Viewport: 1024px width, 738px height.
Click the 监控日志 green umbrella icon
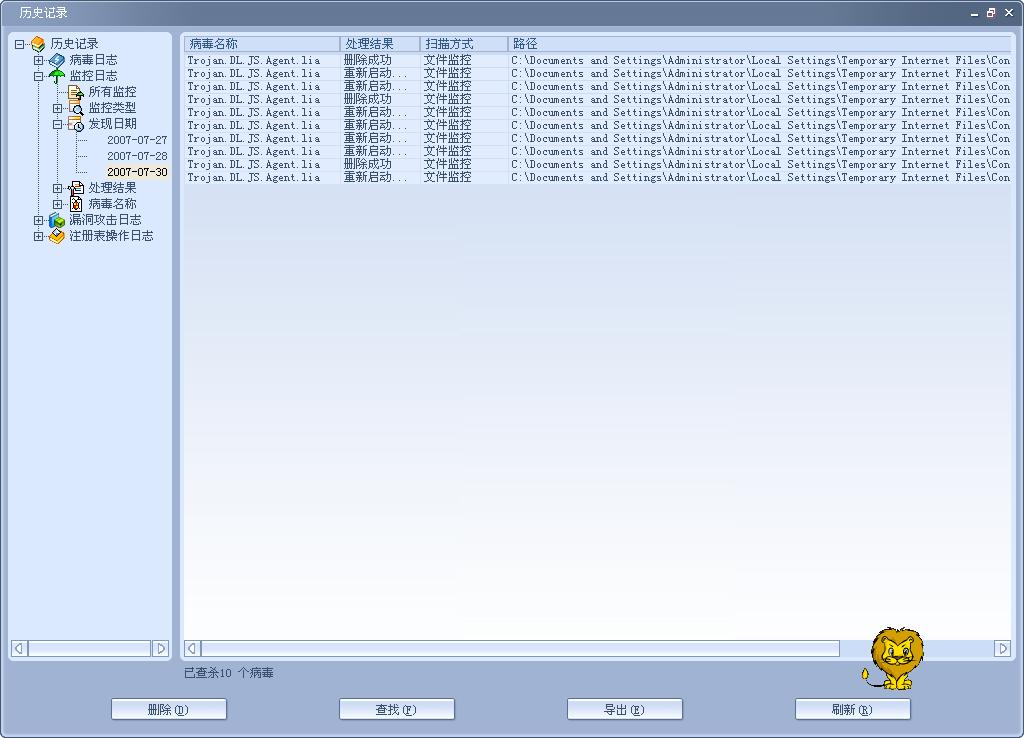[x=57, y=76]
